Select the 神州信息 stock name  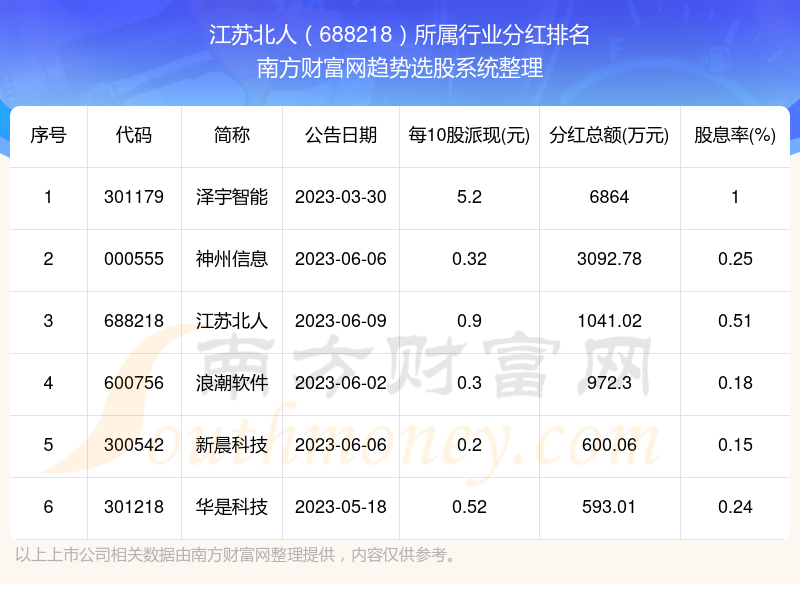tap(232, 259)
